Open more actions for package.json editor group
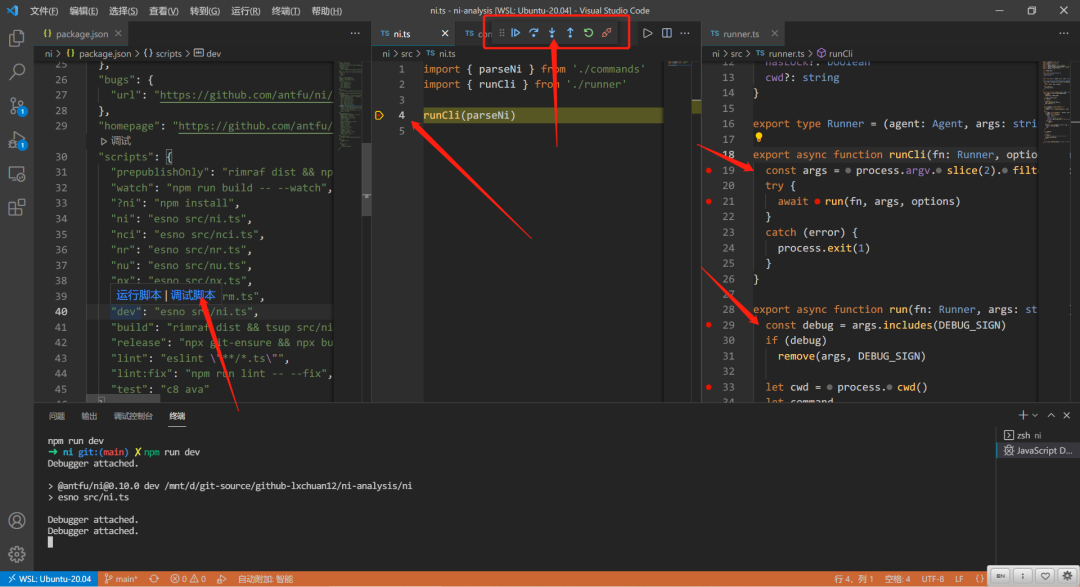 click(355, 33)
